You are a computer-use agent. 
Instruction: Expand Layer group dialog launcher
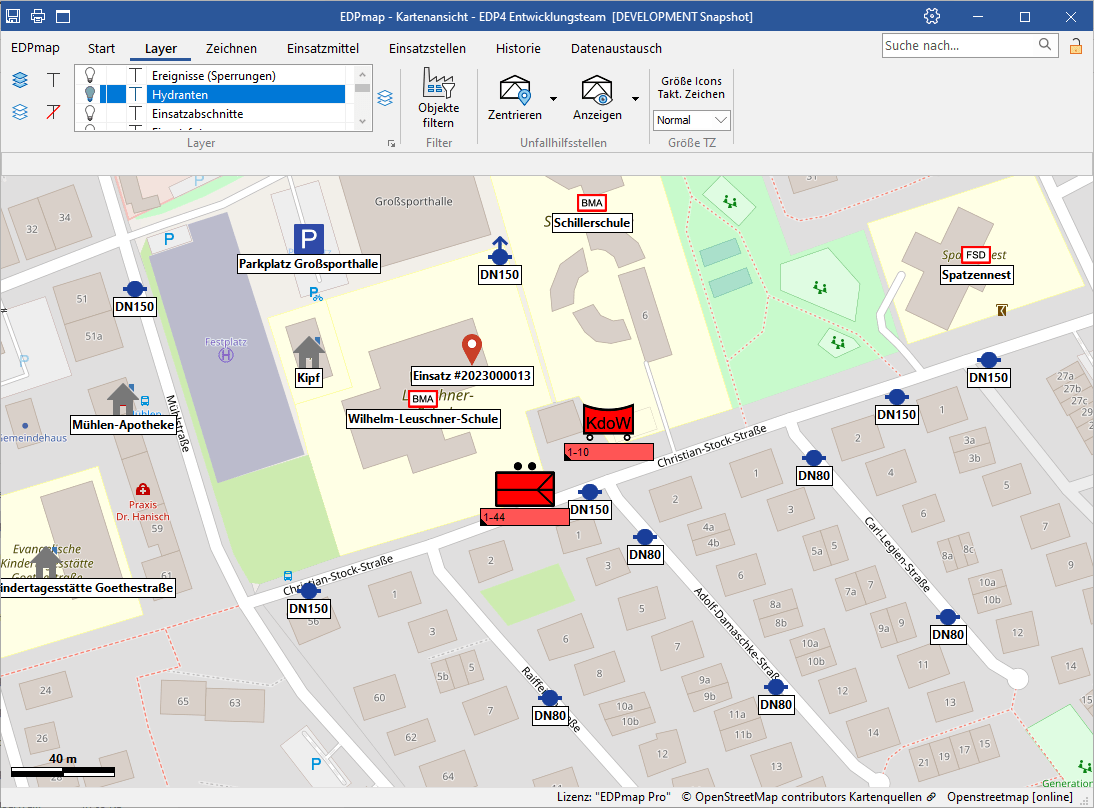pos(391,143)
